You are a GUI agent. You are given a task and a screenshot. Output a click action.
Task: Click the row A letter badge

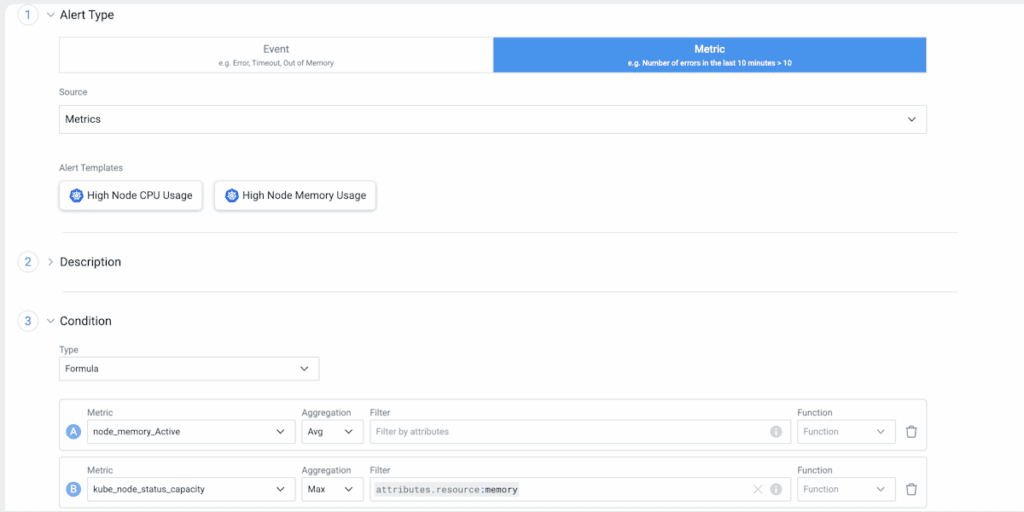73,432
